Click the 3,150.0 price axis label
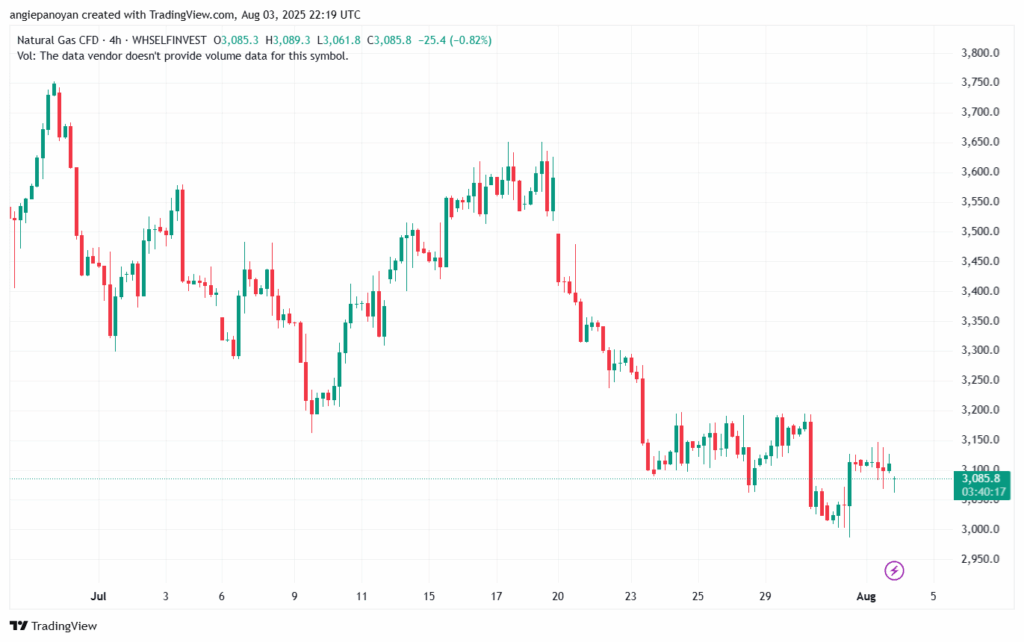The height and width of the screenshot is (642, 1024). (980, 440)
